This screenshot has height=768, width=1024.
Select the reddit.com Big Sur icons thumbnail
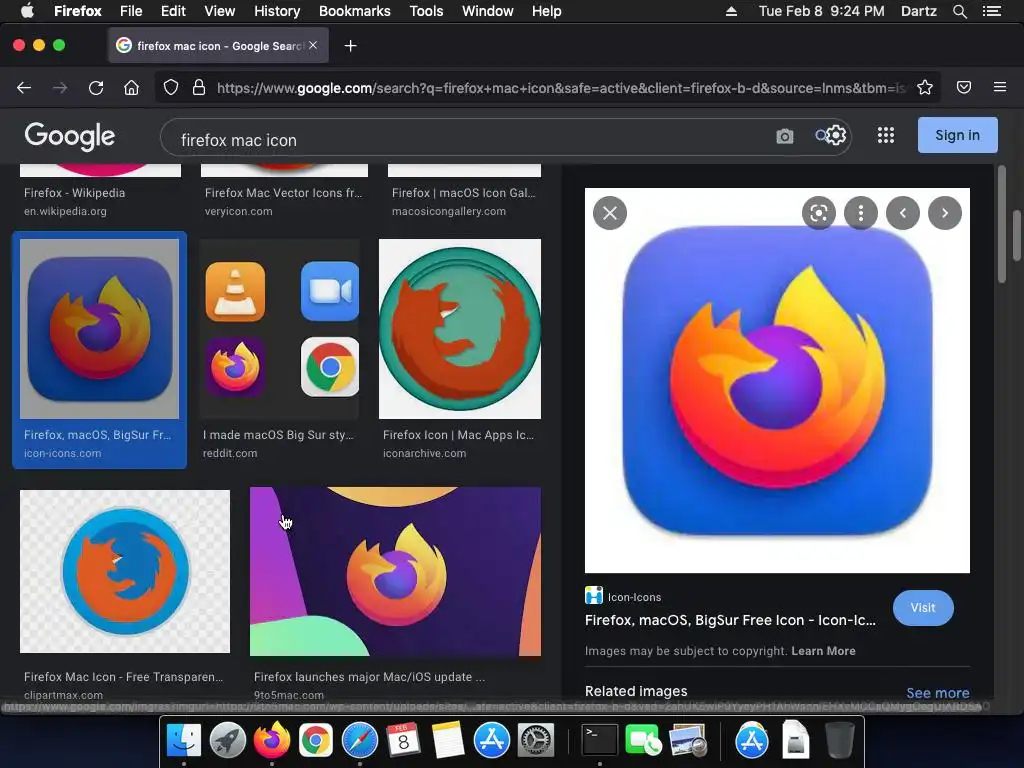(281, 328)
